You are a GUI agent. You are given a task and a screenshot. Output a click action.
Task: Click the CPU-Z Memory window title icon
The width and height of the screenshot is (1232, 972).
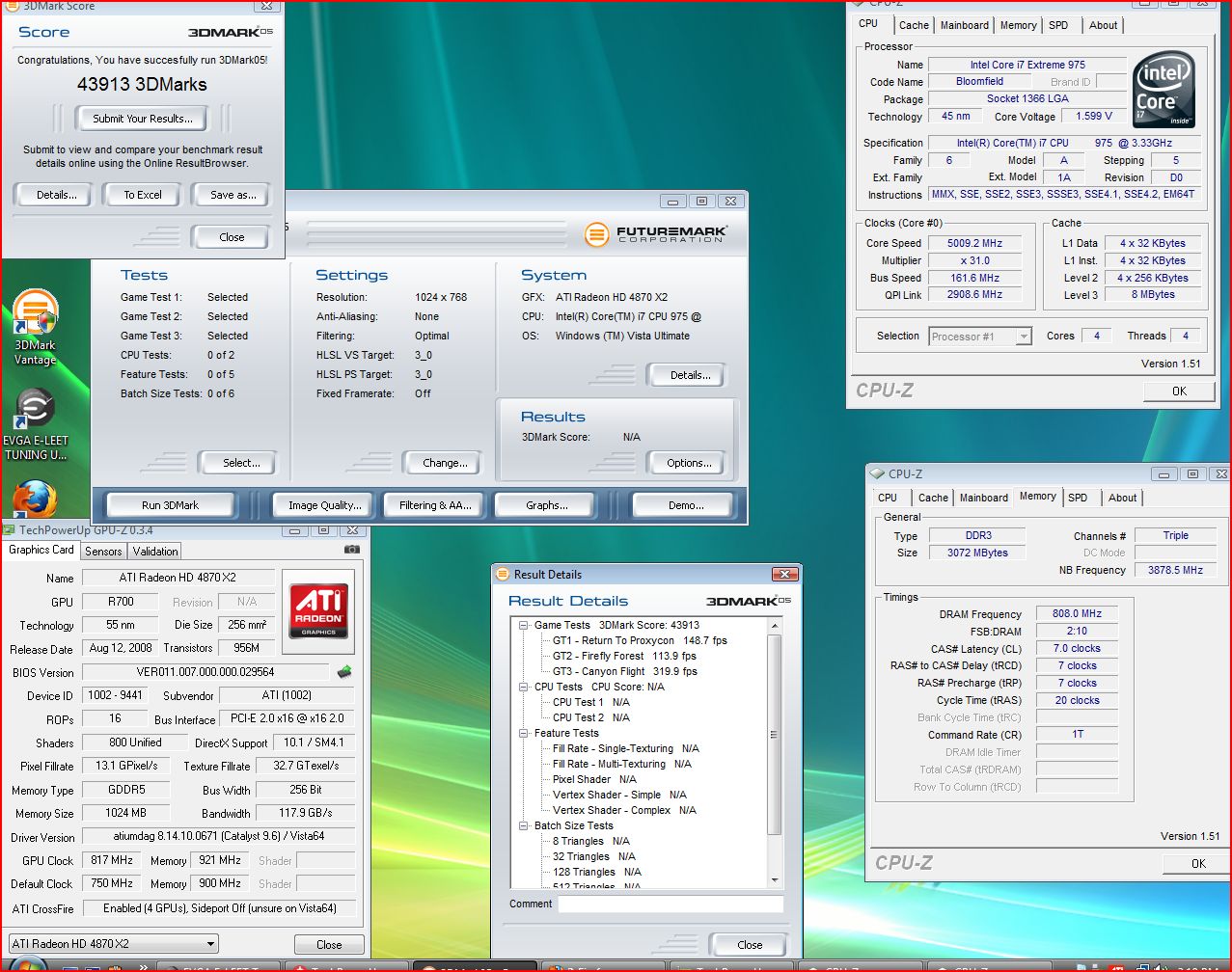[x=877, y=473]
